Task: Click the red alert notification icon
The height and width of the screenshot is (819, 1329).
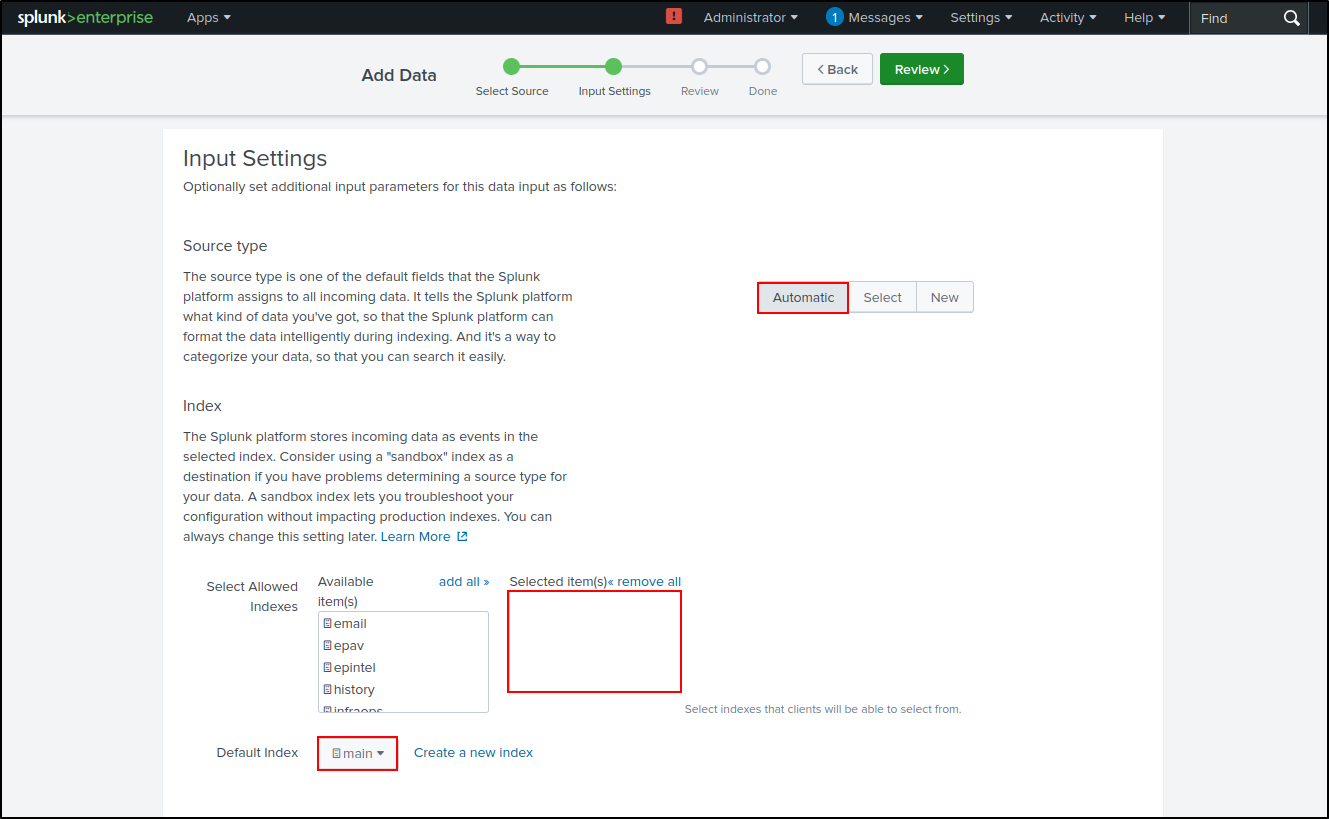Action: pyautogui.click(x=674, y=17)
